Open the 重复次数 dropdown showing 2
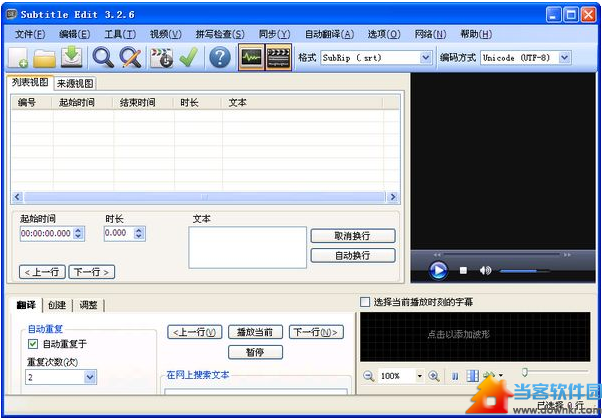This screenshot has height=420, width=602. pos(89,377)
